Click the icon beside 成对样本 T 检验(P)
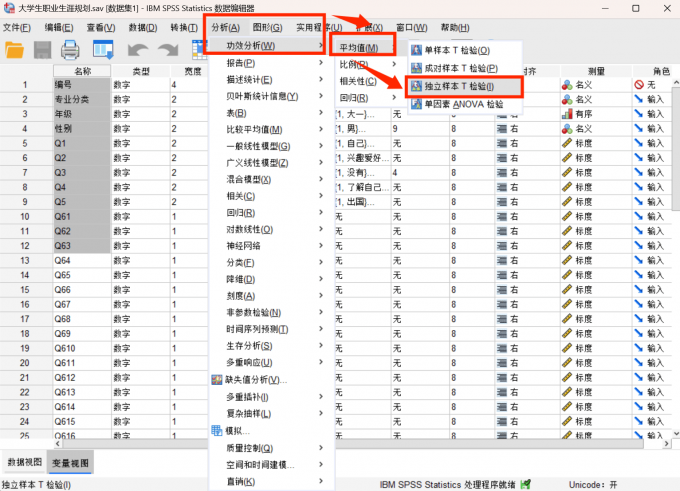This screenshot has width=680, height=491. (x=416, y=68)
